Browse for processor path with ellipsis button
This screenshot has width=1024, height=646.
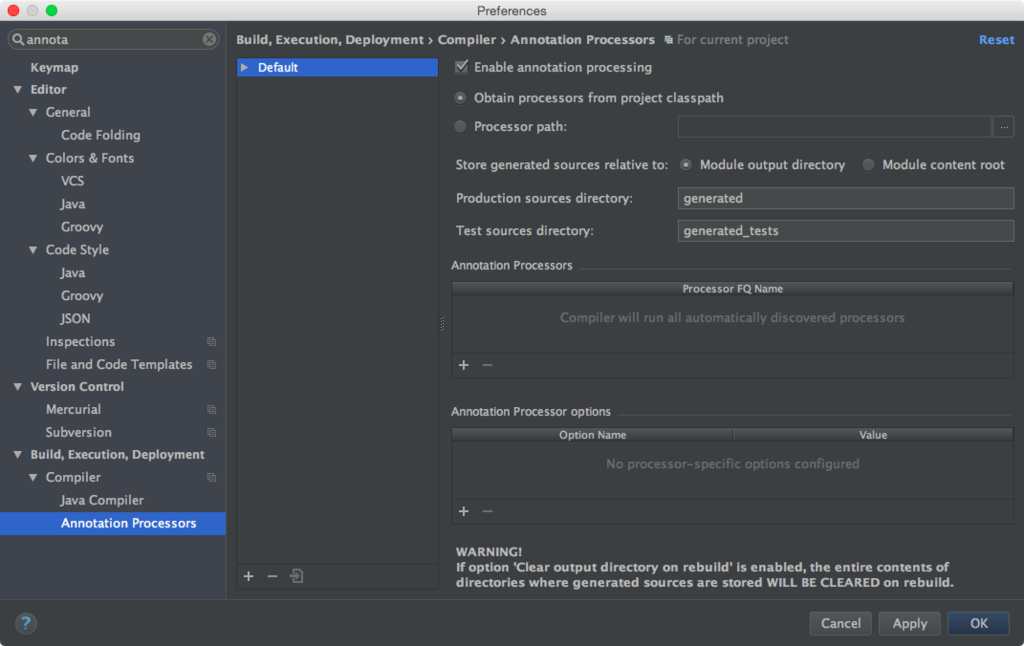pyautogui.click(x=1003, y=127)
